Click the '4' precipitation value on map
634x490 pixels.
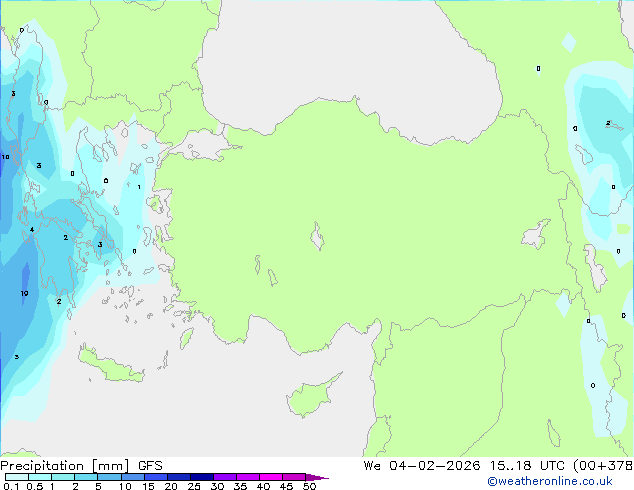[32, 230]
